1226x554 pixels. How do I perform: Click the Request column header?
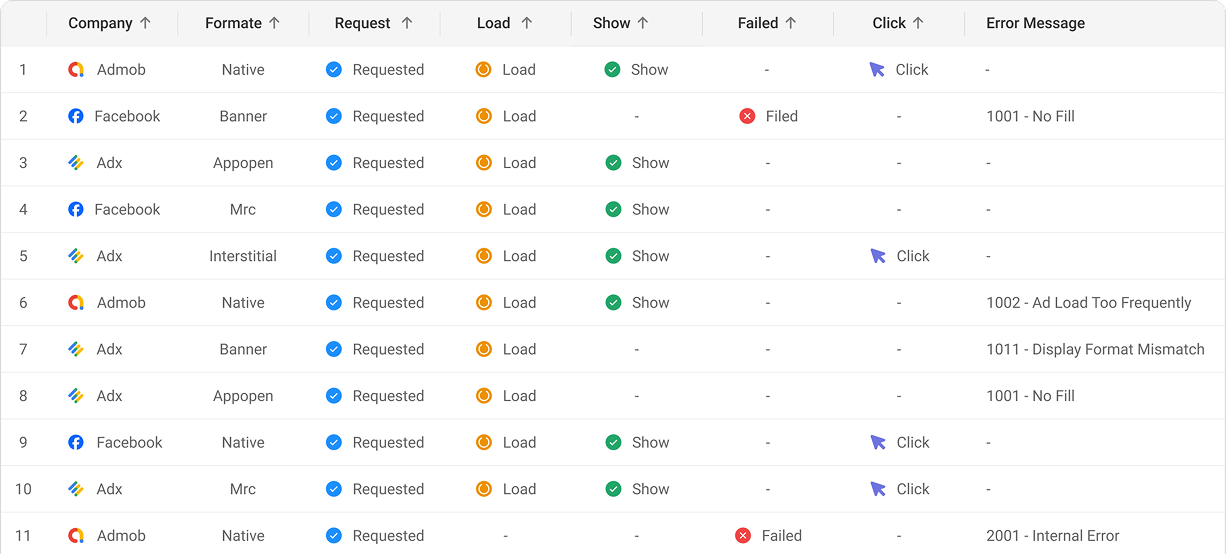363,23
